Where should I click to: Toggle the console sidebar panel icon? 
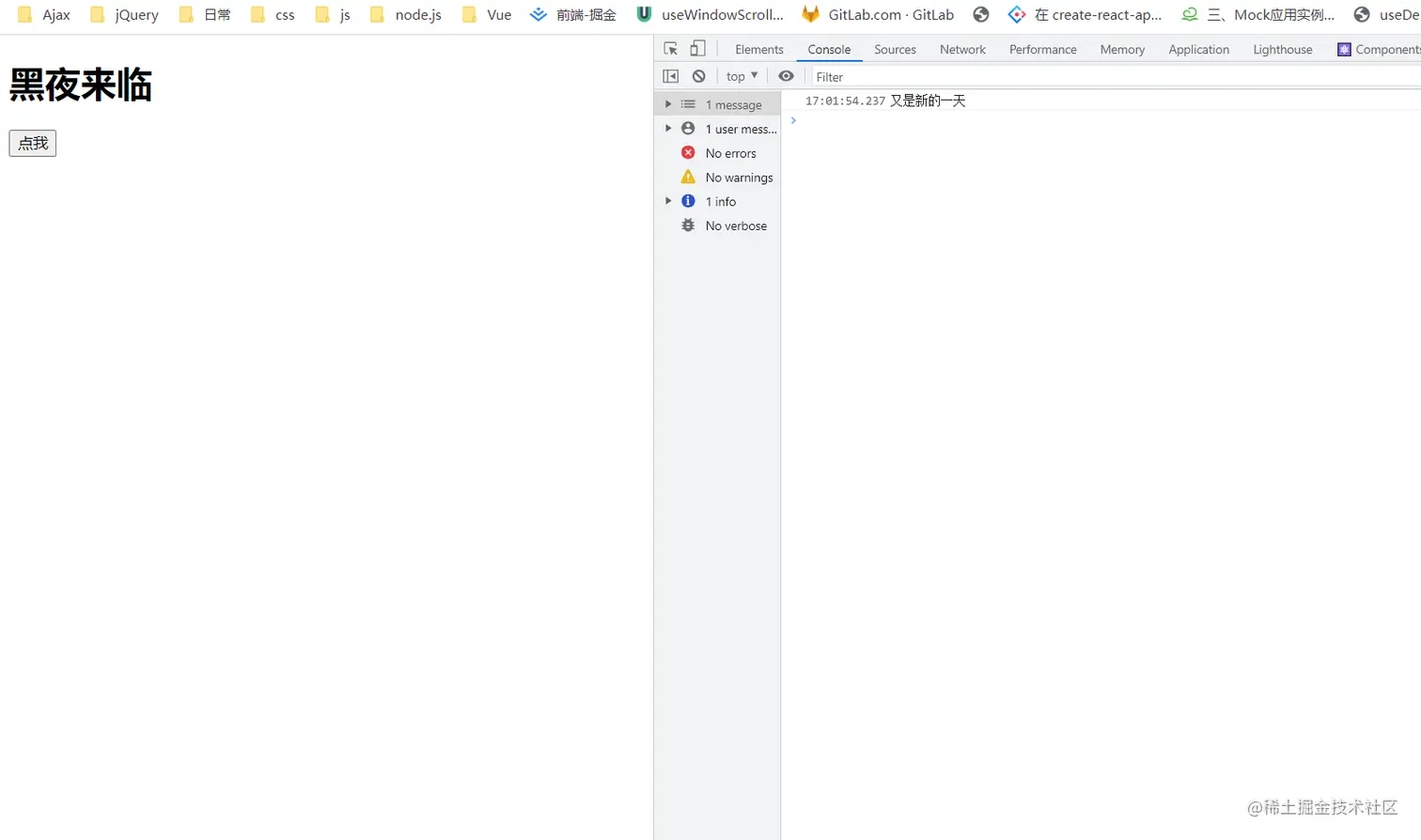point(670,76)
